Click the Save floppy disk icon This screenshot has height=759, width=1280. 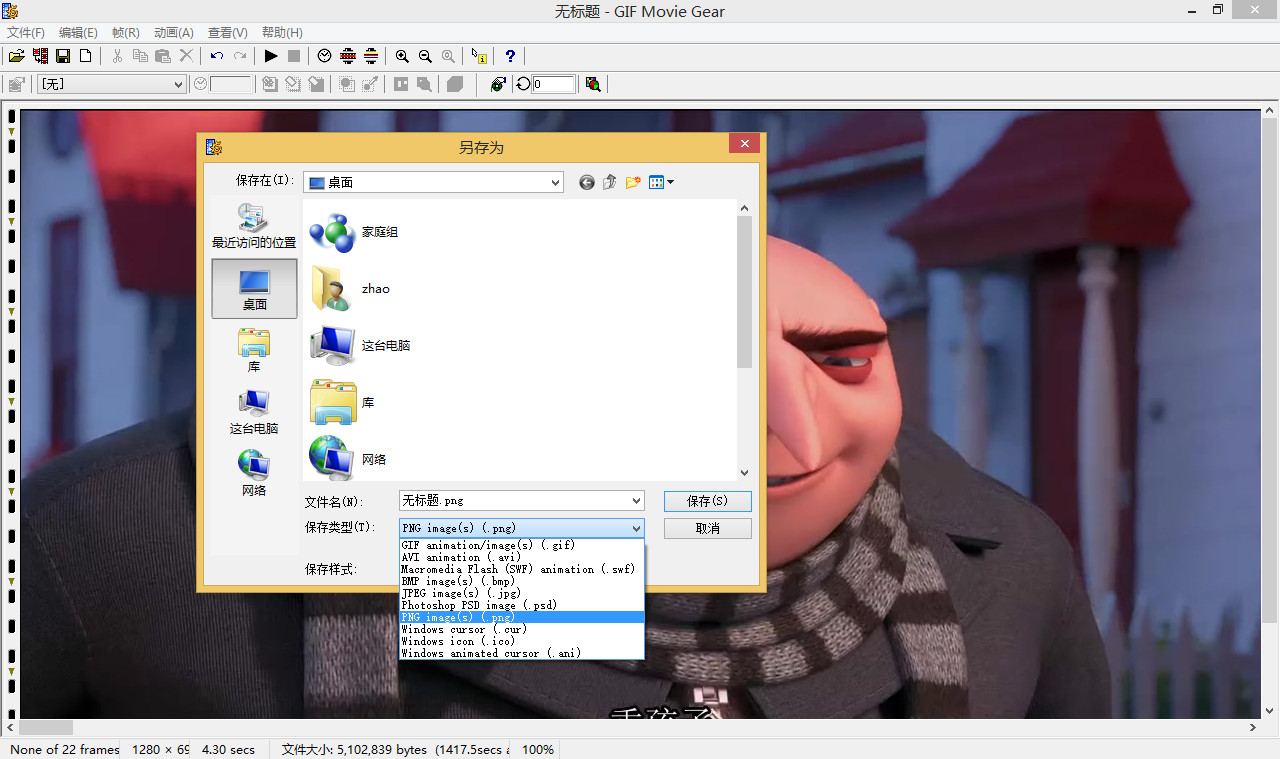[63, 56]
